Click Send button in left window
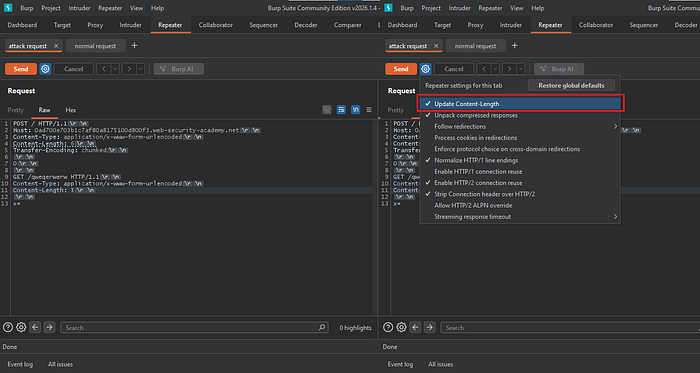The height and width of the screenshot is (373, 700). pyautogui.click(x=21, y=69)
